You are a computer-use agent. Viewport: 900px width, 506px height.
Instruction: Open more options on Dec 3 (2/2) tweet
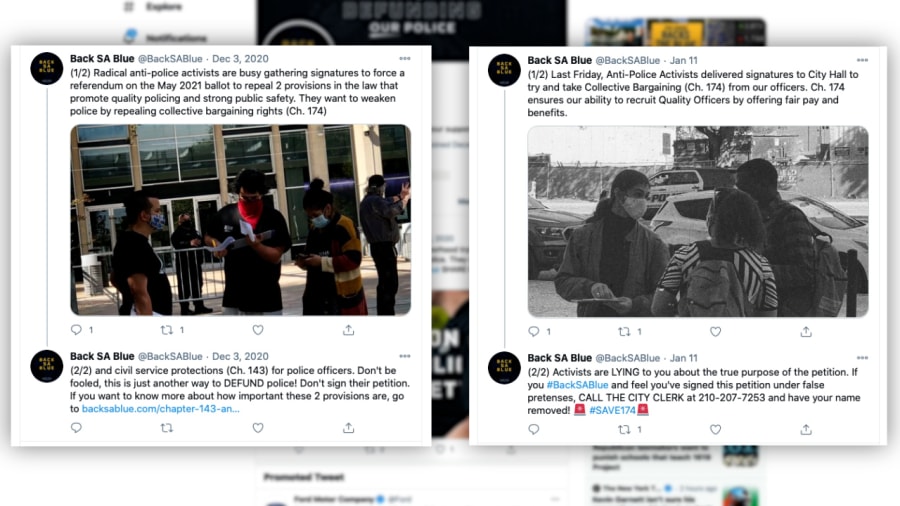[405, 356]
